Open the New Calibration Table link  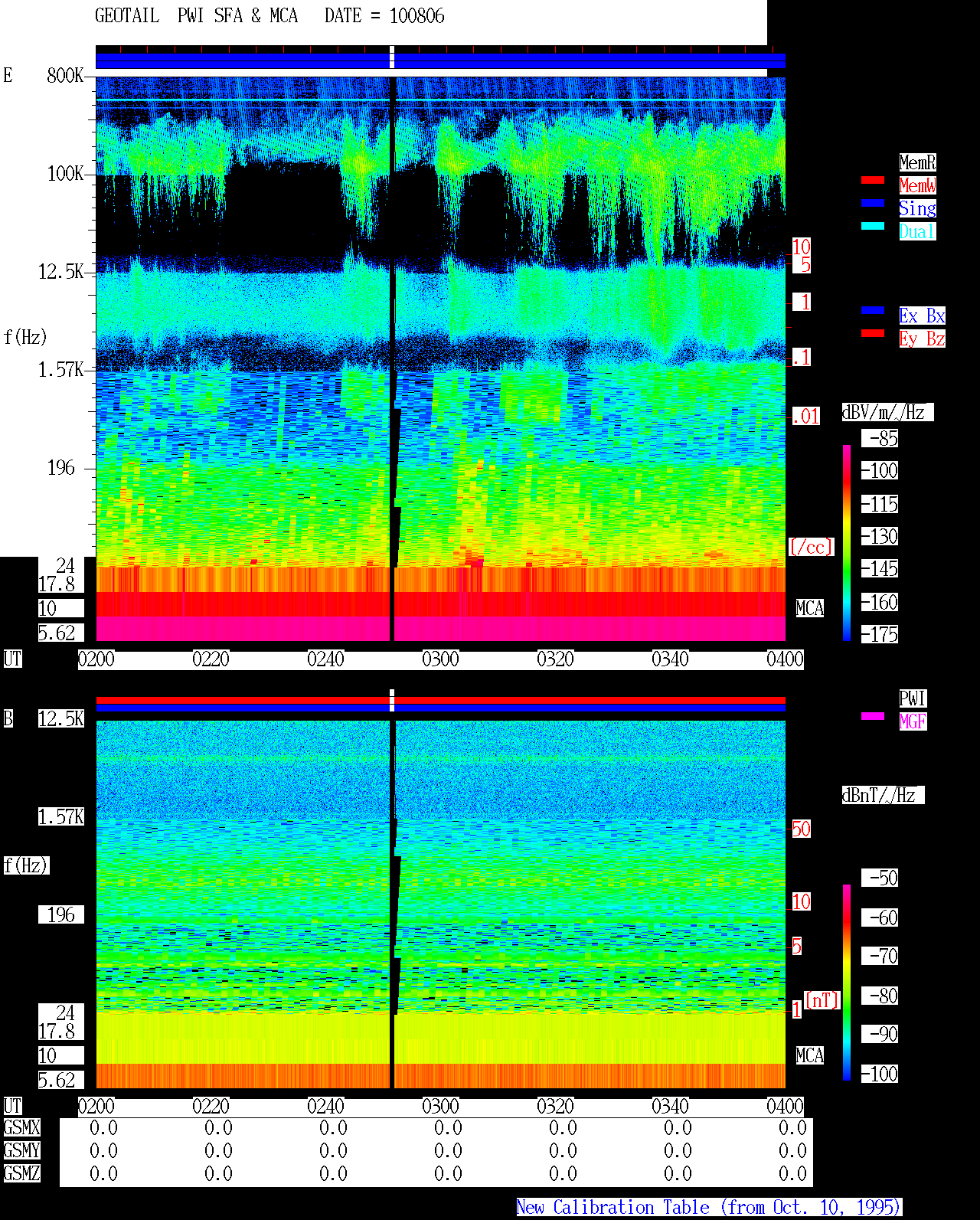point(708,1207)
